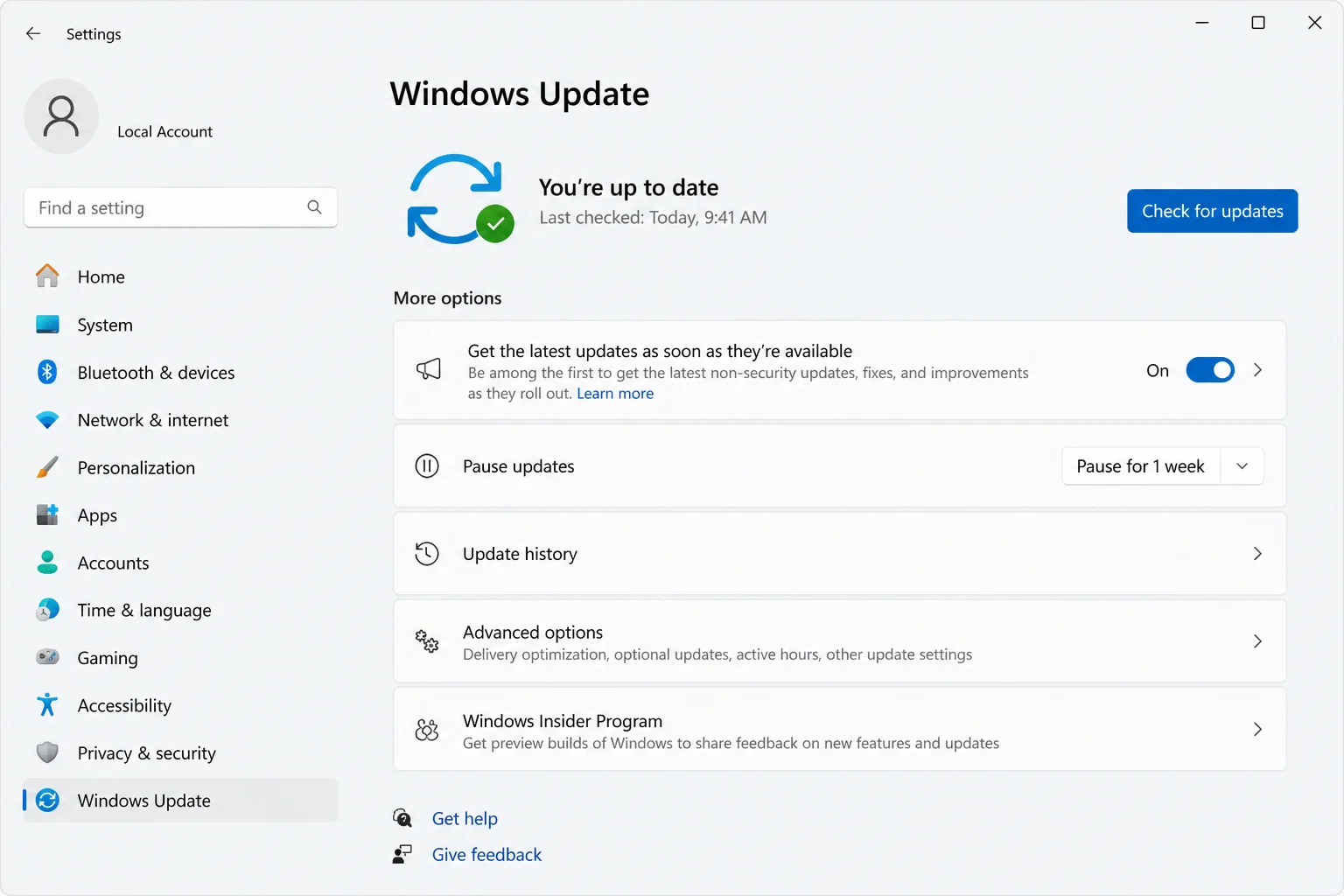Click the Time & language globe clock icon
This screenshot has height=896, width=1344.
coord(47,609)
